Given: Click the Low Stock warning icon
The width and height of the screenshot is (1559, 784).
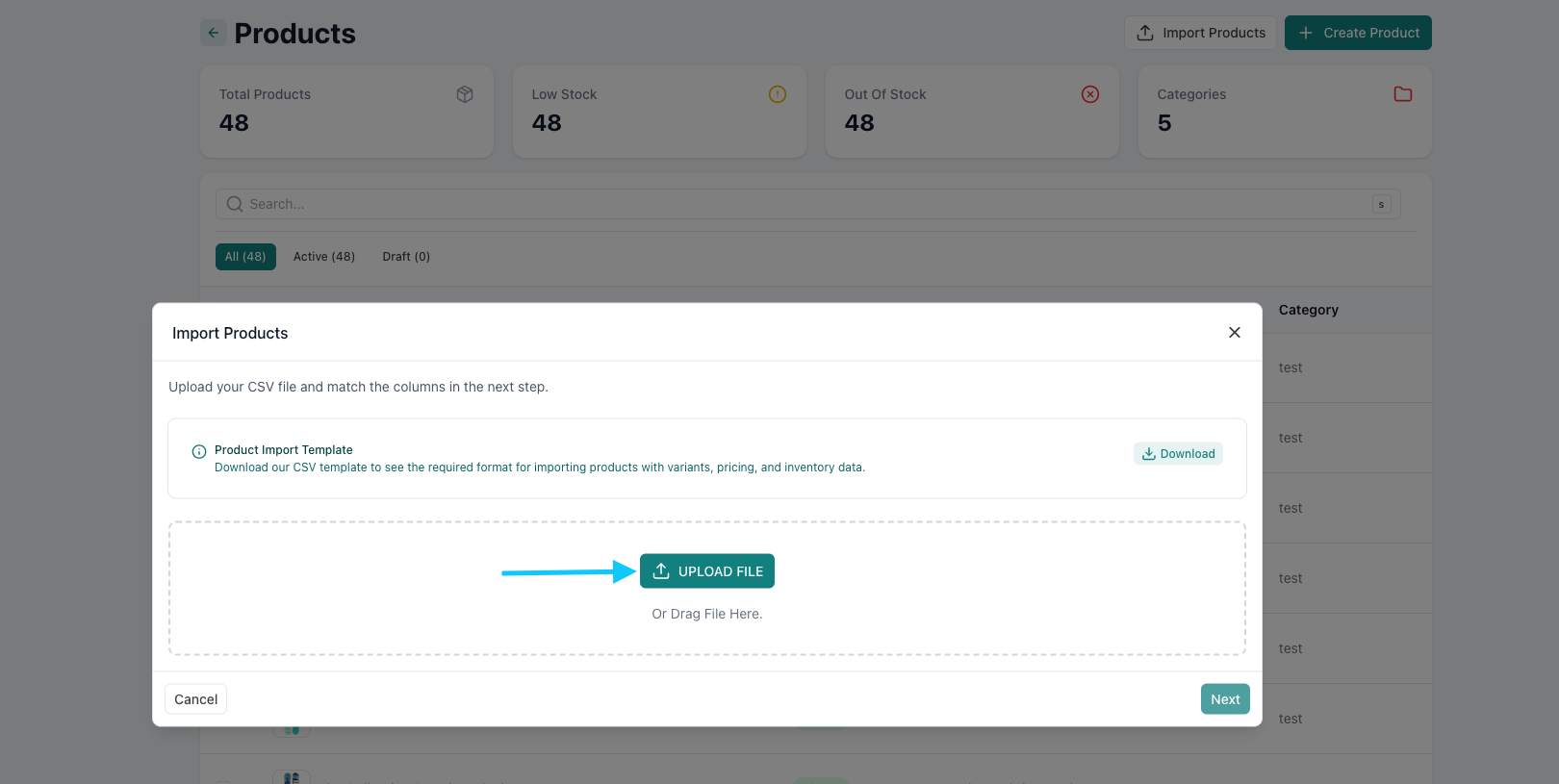Looking at the screenshot, I should pos(778,94).
